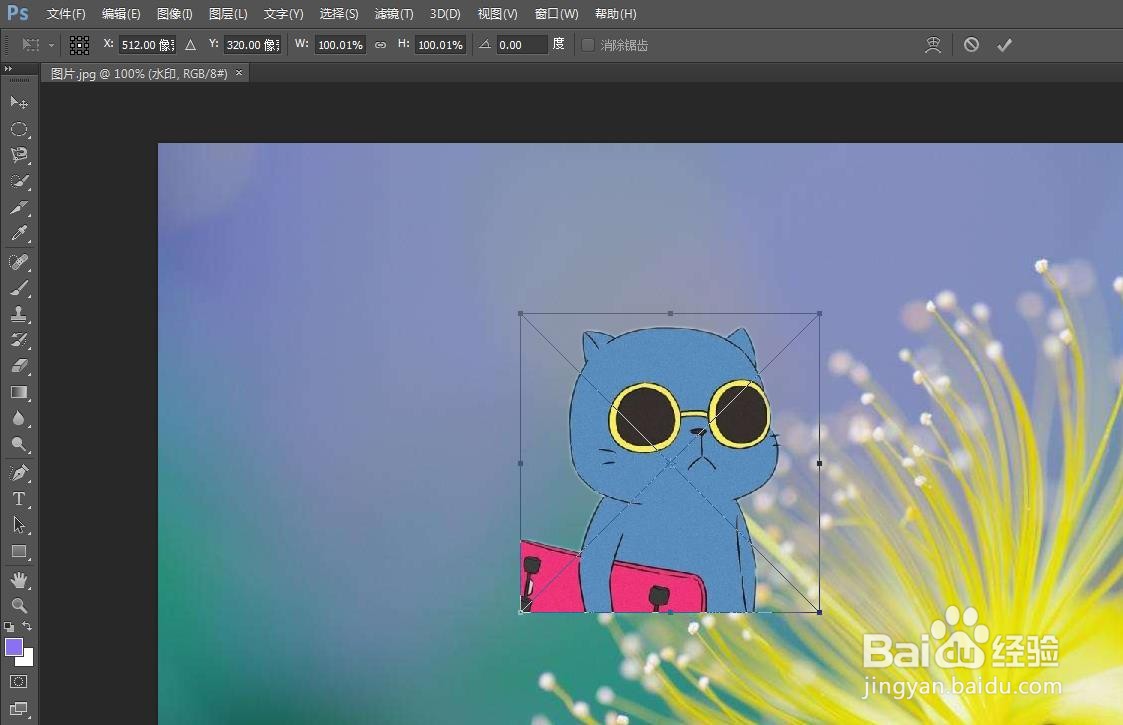
Task: Open the 文字(Y) menu
Action: [284, 14]
